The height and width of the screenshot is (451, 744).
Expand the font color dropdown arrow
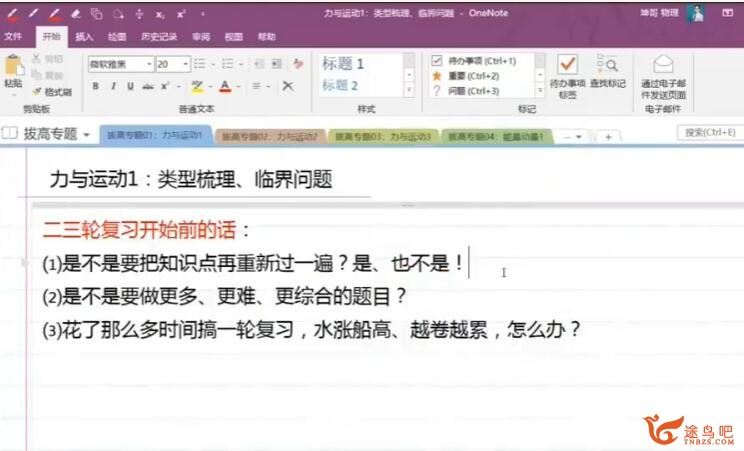(238, 86)
